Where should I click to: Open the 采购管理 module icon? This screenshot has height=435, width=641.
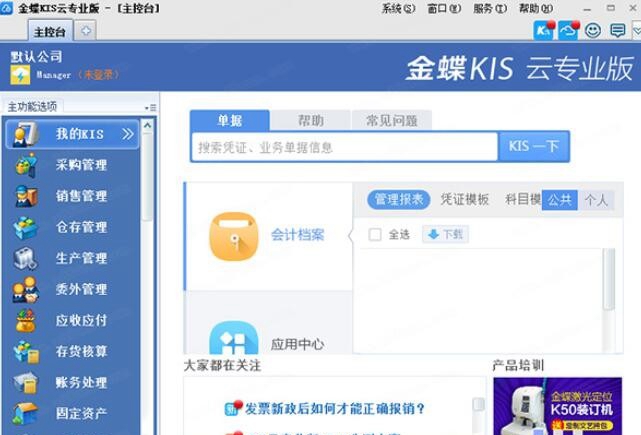[x=27, y=165]
